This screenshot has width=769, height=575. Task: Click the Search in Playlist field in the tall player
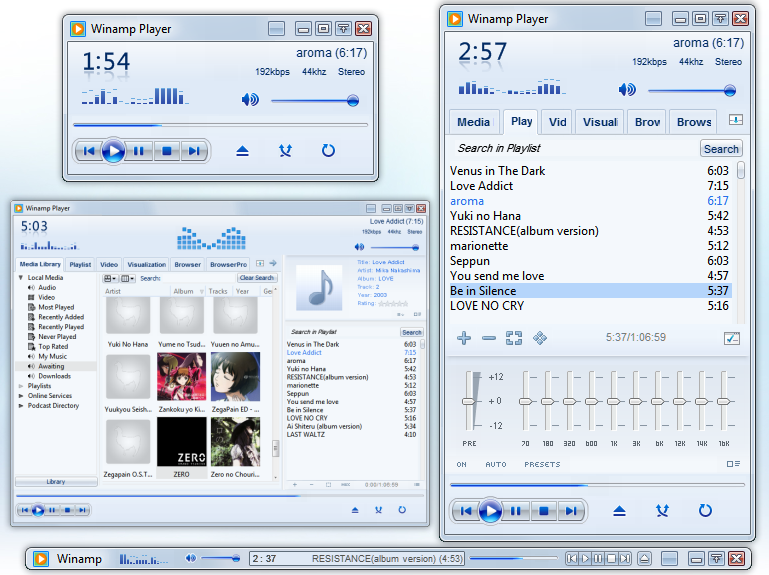click(574, 148)
